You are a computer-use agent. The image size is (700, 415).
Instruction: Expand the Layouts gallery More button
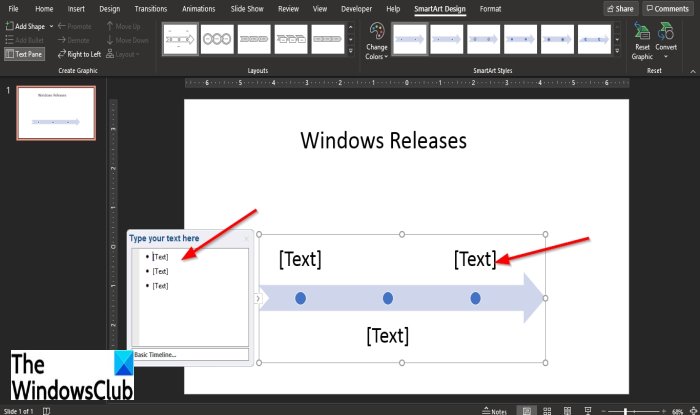click(350, 51)
